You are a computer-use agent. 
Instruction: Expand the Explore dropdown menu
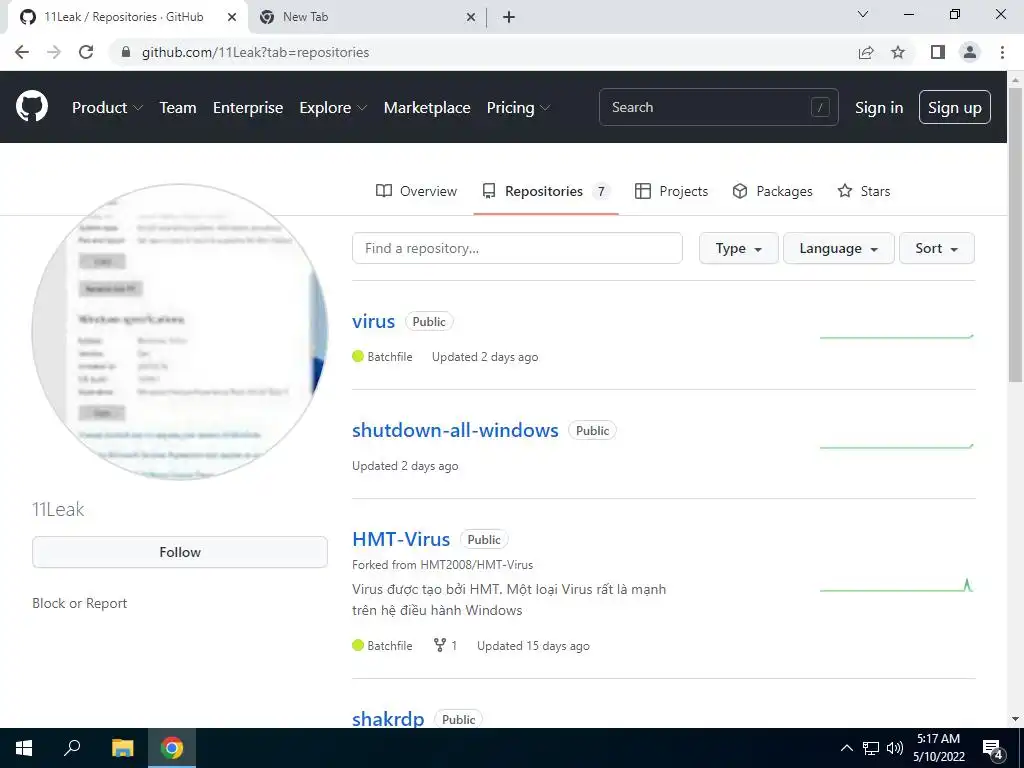pyautogui.click(x=333, y=108)
